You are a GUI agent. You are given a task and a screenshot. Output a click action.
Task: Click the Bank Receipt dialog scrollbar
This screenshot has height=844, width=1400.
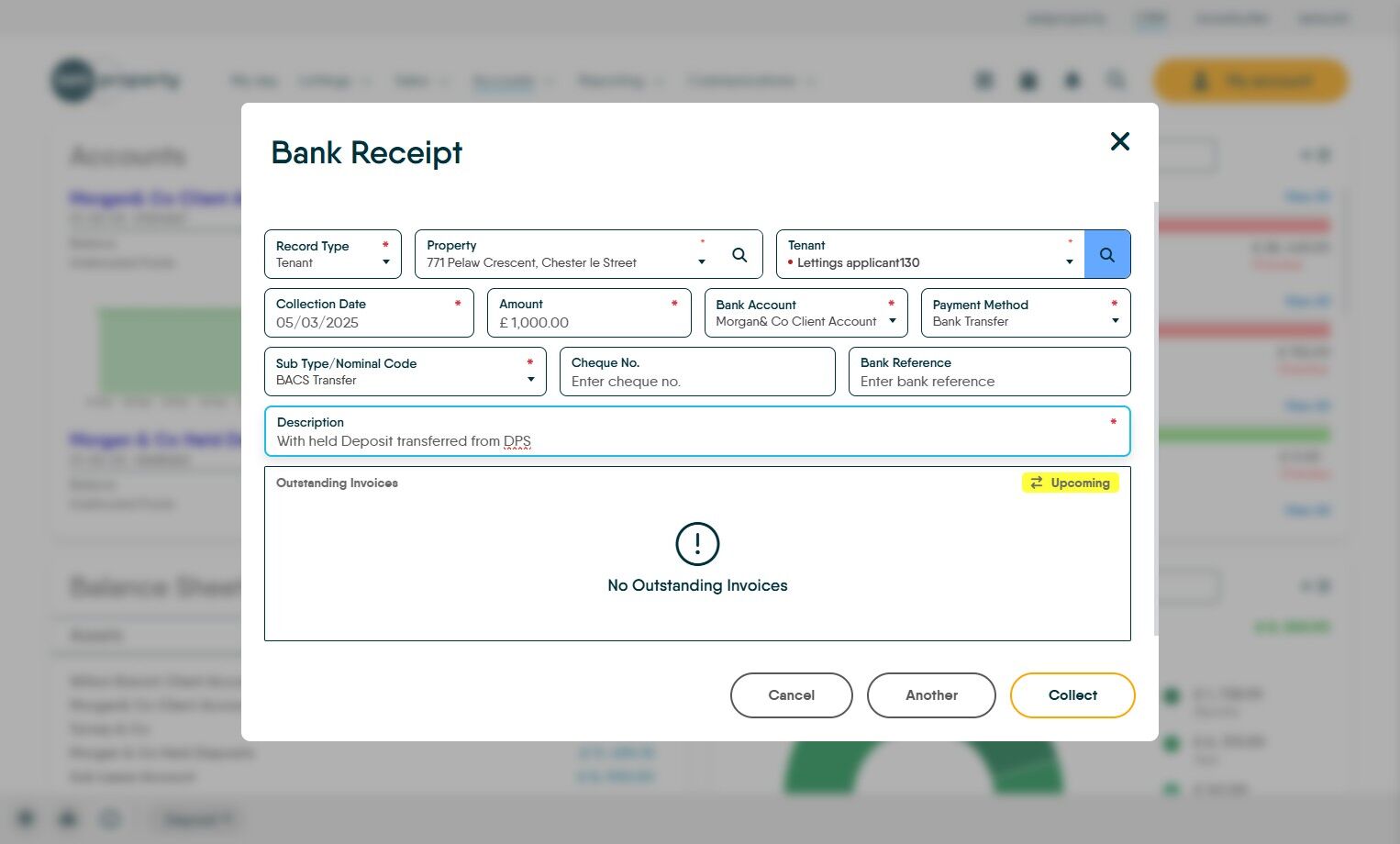1155,417
